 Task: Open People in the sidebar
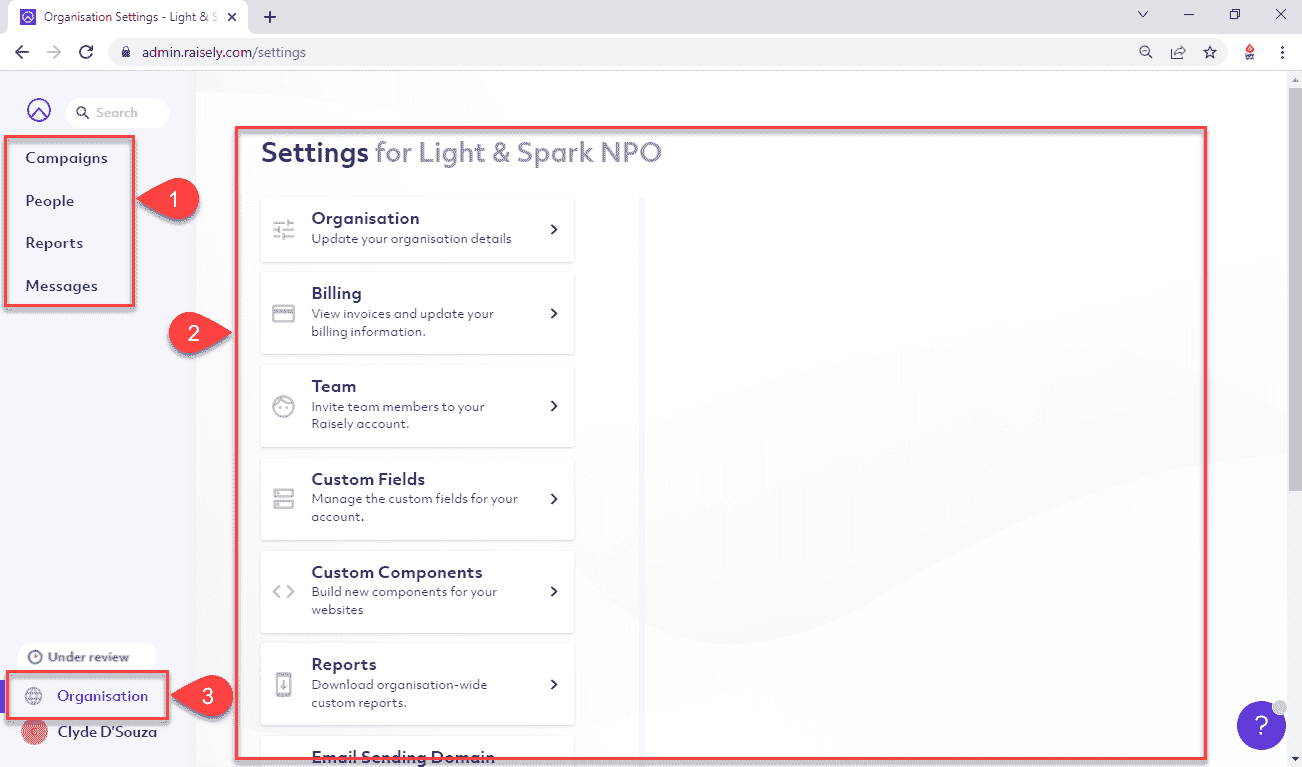click(x=50, y=201)
